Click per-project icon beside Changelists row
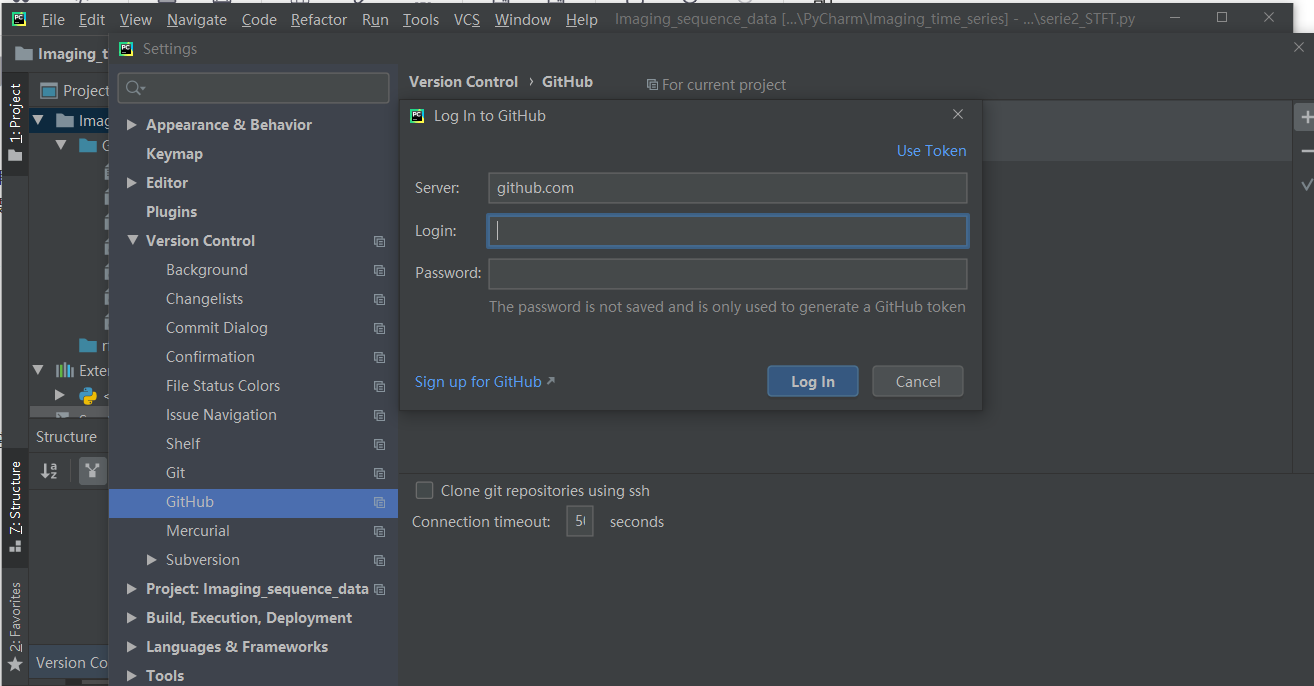The height and width of the screenshot is (686, 1314). (379, 299)
